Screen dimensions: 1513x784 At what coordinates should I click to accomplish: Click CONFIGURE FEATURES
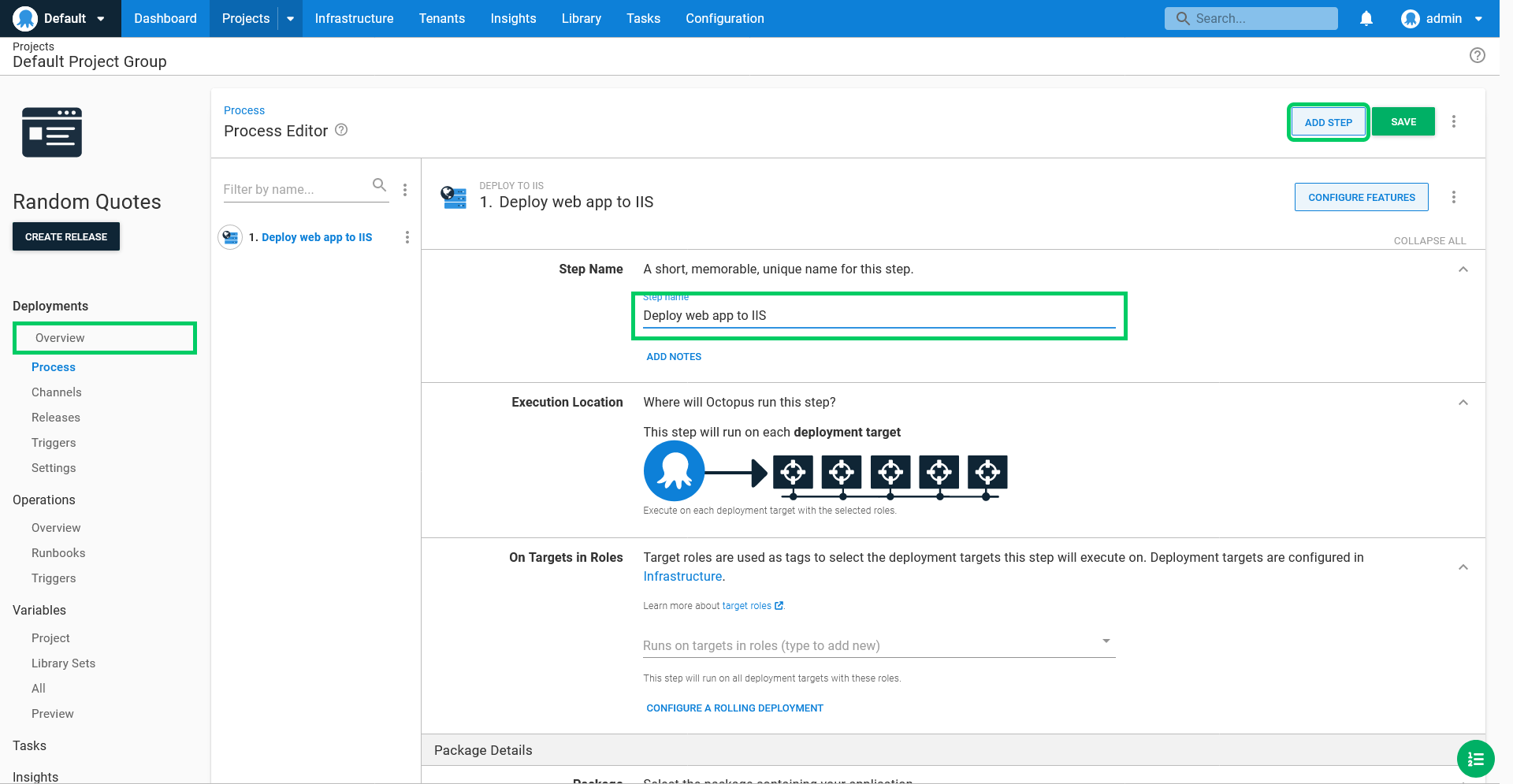[1362, 197]
